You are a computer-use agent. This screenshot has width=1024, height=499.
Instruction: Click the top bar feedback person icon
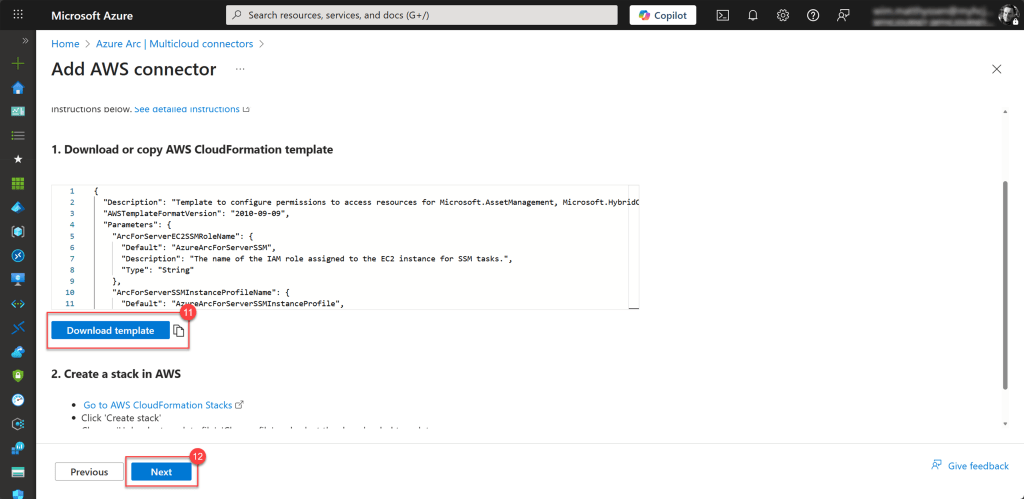click(843, 15)
